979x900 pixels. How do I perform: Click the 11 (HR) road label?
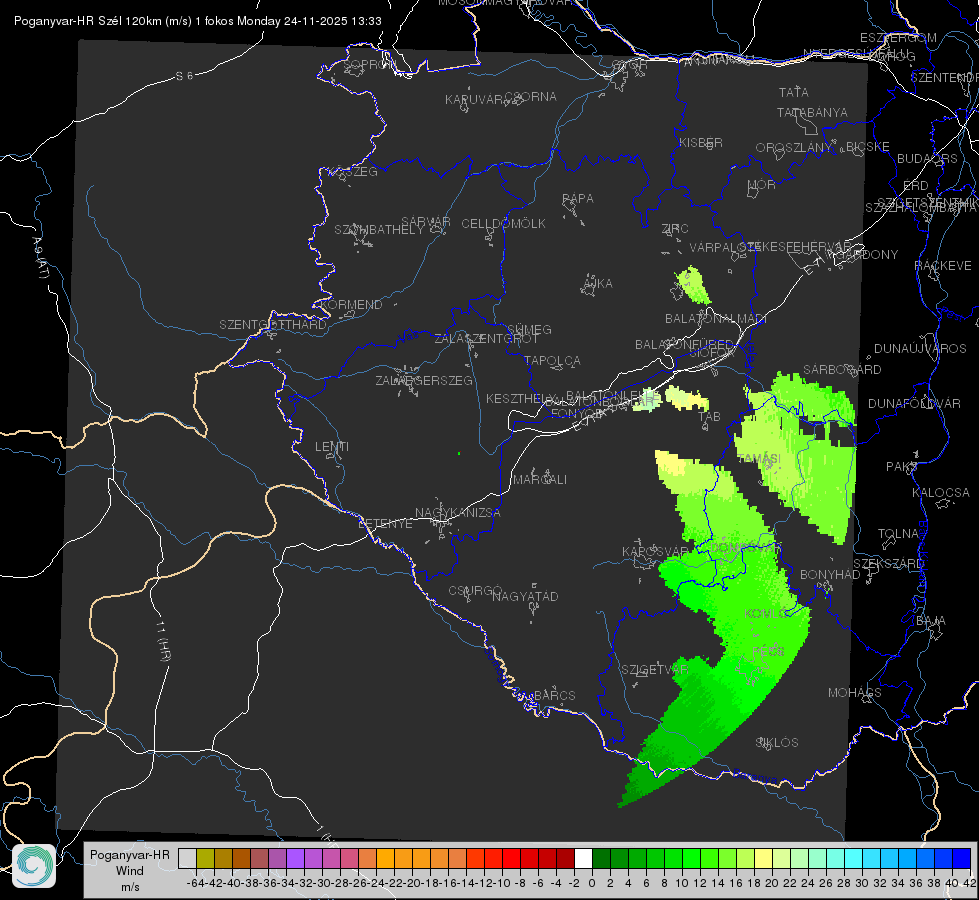tap(162, 641)
